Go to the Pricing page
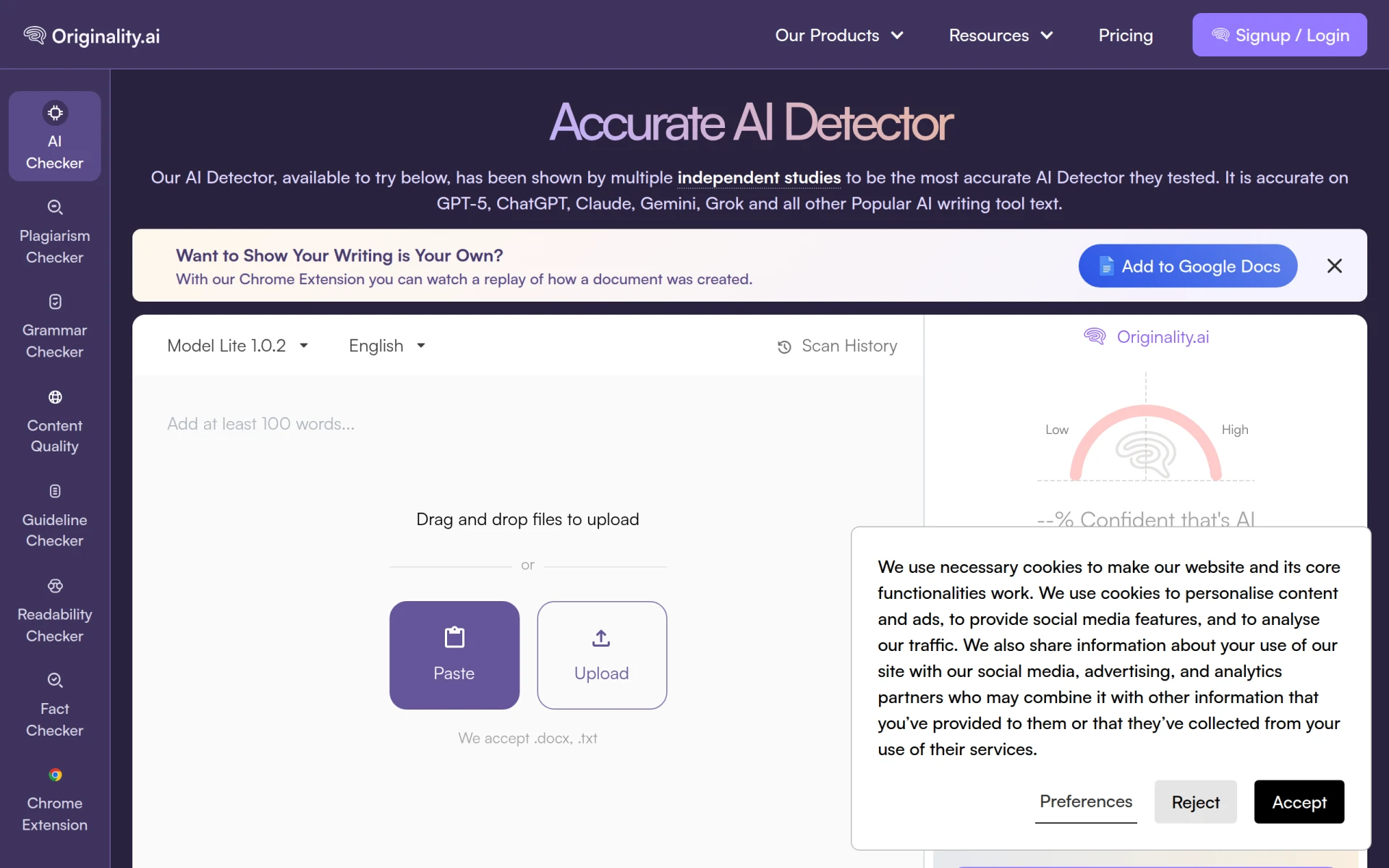The image size is (1389, 868). (1126, 35)
